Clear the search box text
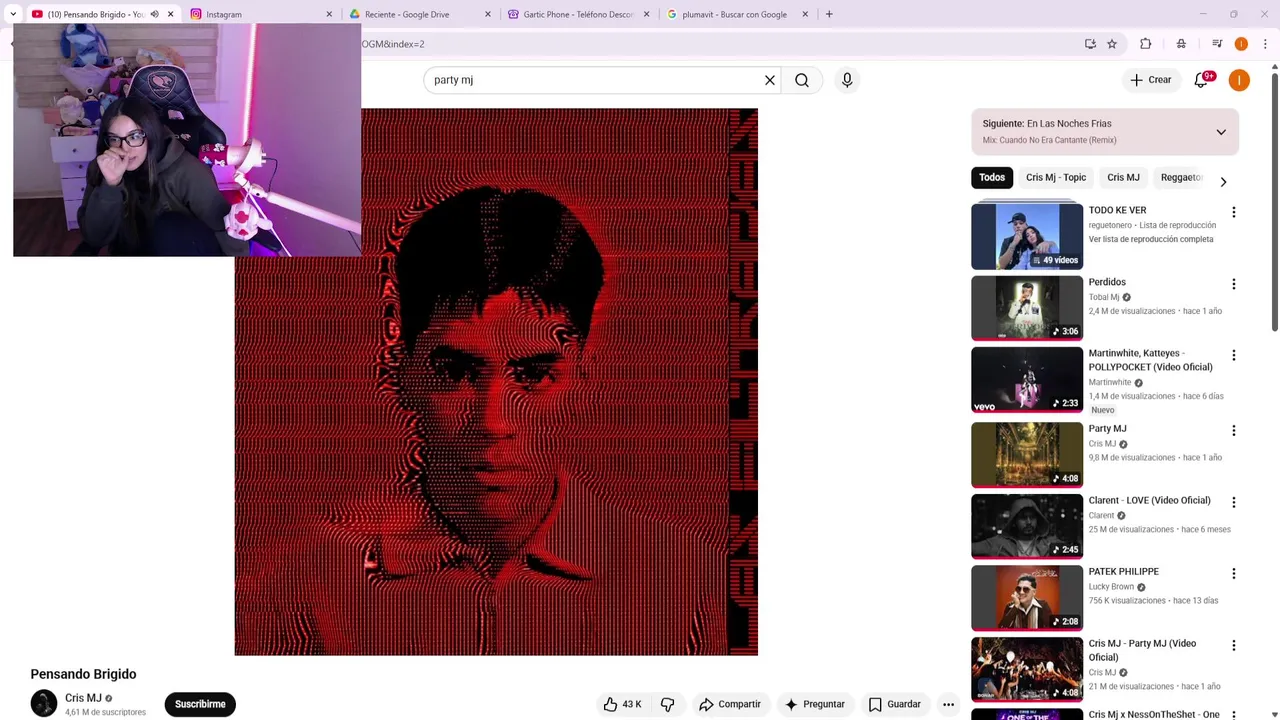The width and height of the screenshot is (1280, 720). tap(770, 80)
